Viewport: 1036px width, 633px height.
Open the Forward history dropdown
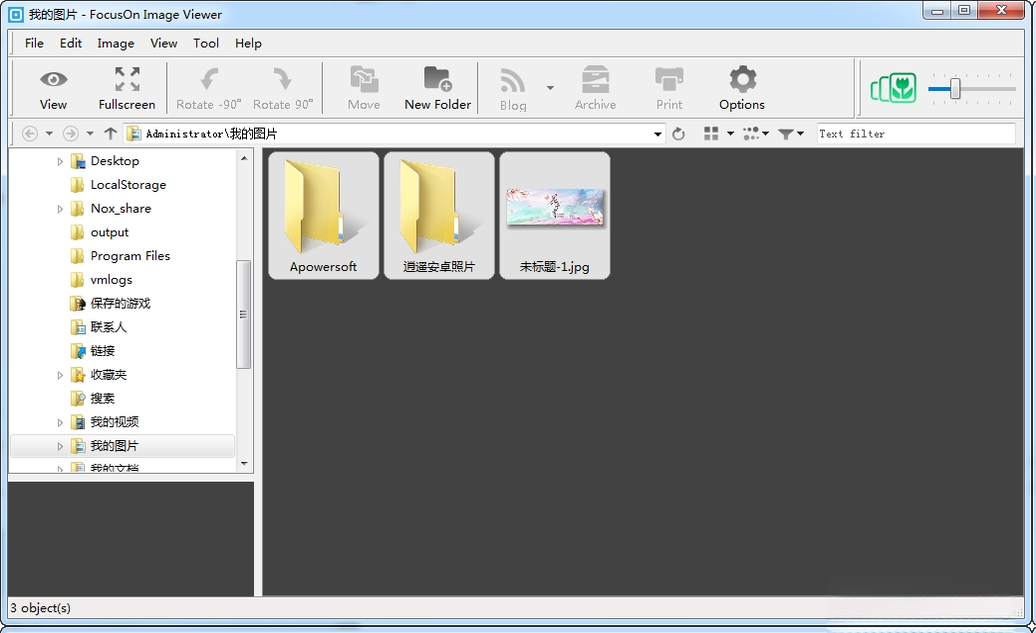[x=90, y=133]
